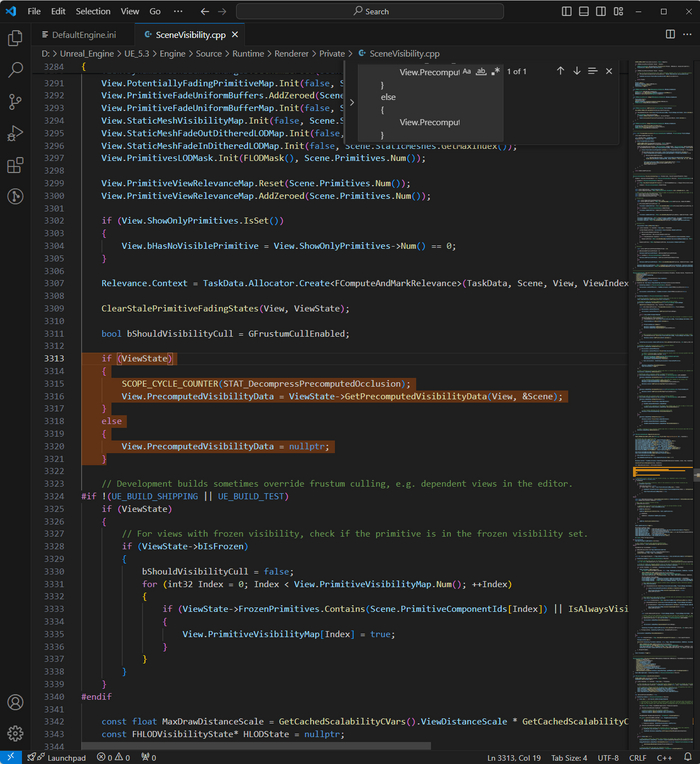This screenshot has height=764, width=700.
Task: Click the minimap on the right side
Action: (658, 300)
